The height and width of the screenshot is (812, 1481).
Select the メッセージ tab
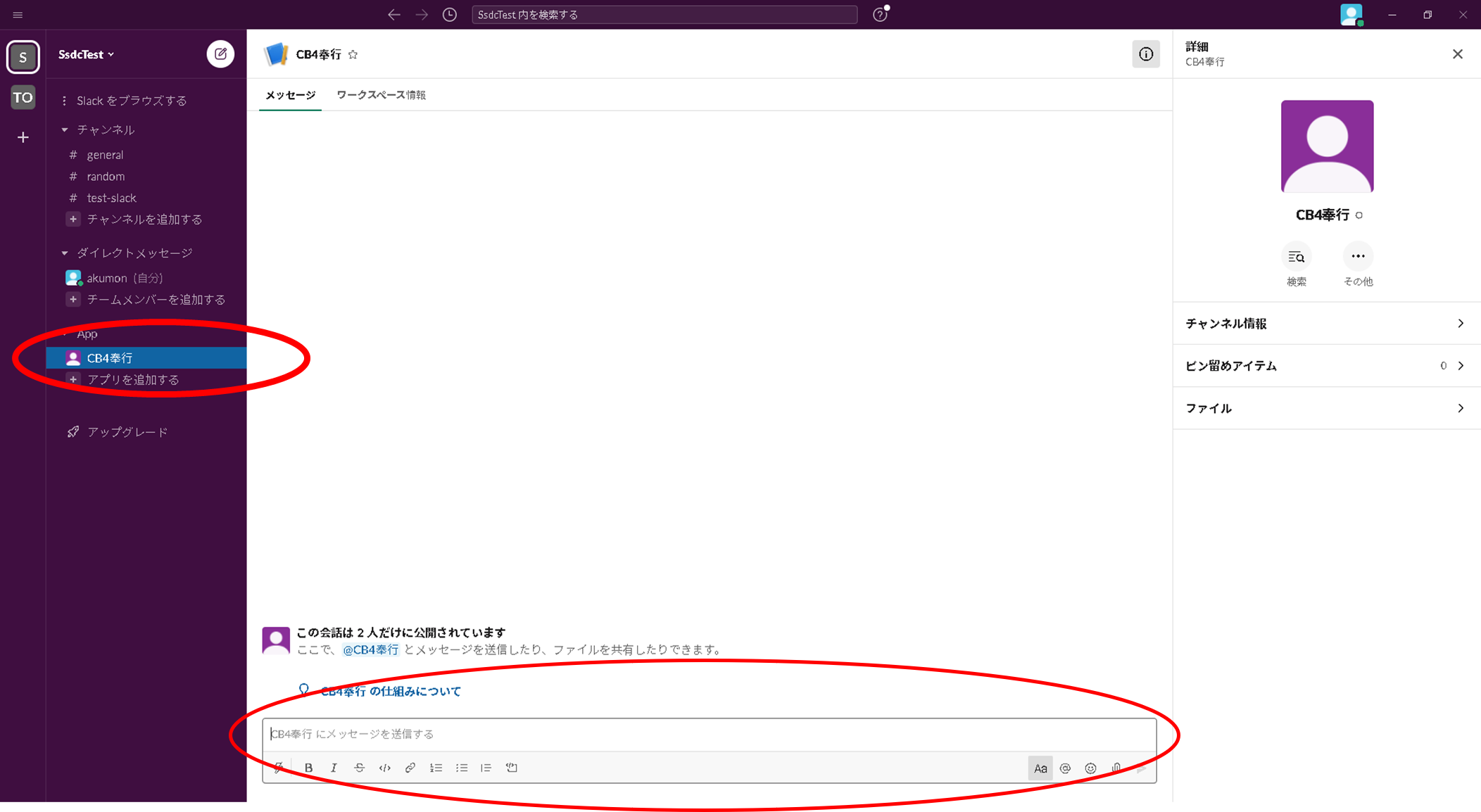[x=290, y=95]
